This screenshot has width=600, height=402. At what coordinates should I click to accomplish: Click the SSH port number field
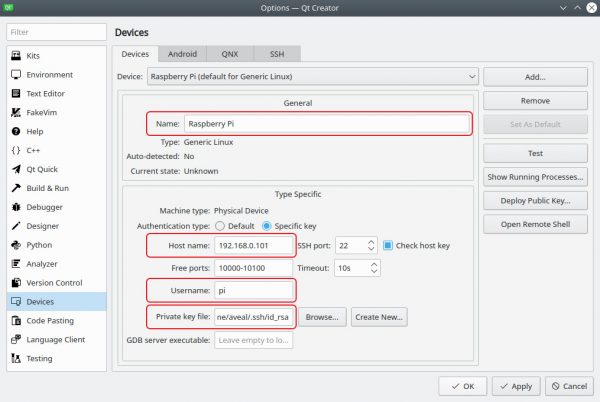[351, 246]
